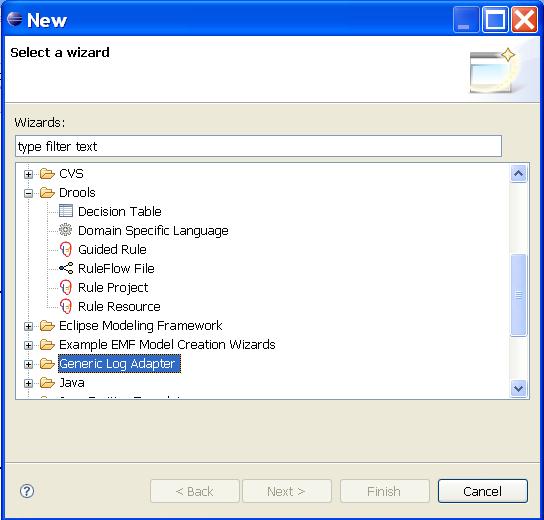Collapse the Drools category
Screen dimensions: 544x520
tap(28, 193)
